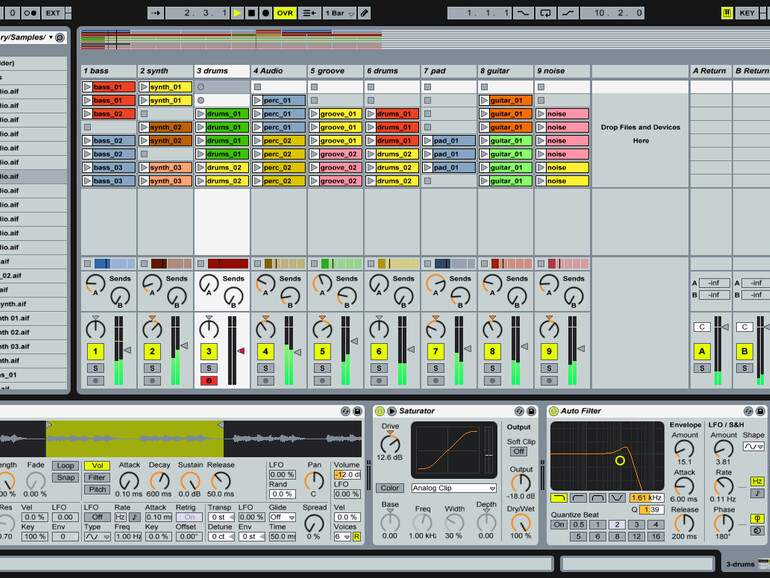Open the LFO Shape waveform dropdown
This screenshot has height=578, width=770.
click(x=753, y=447)
